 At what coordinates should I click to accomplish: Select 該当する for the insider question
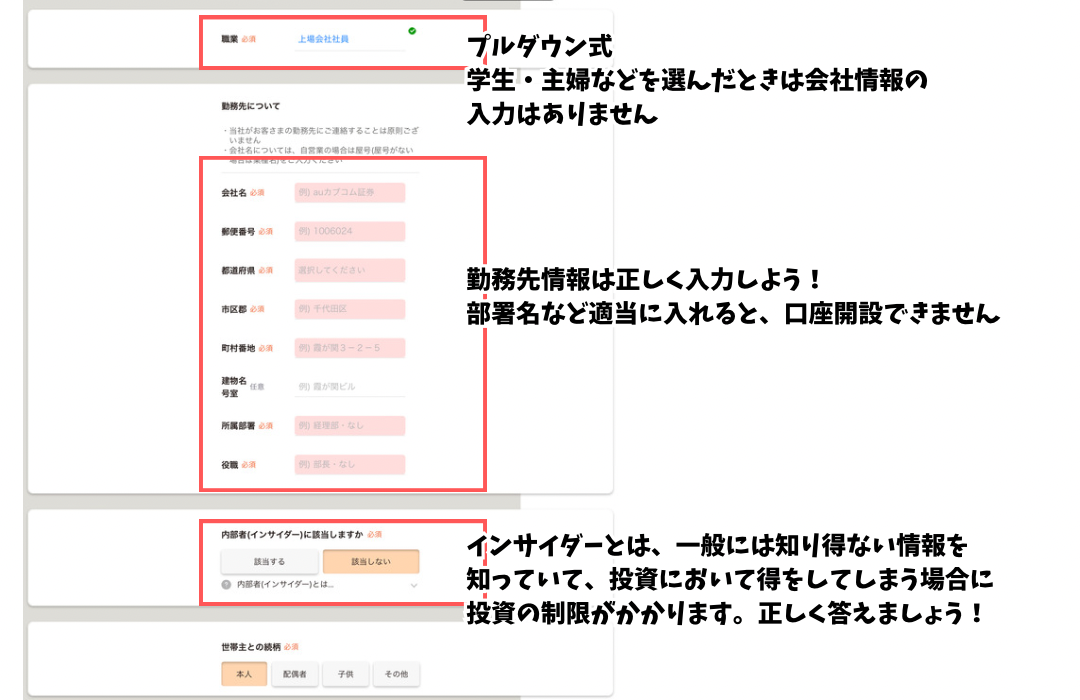point(269,561)
